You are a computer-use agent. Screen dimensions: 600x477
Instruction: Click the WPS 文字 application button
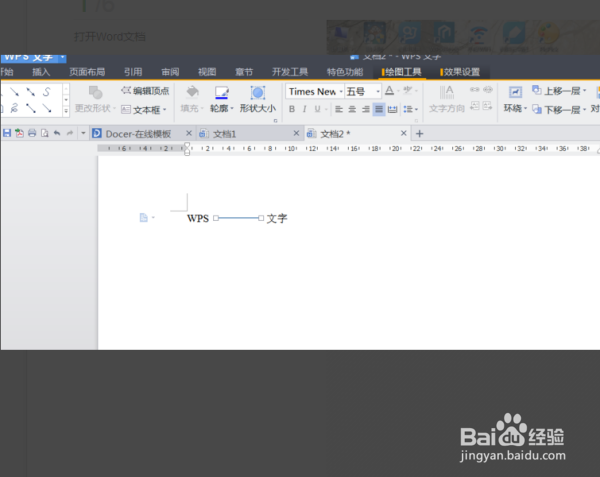(29, 57)
